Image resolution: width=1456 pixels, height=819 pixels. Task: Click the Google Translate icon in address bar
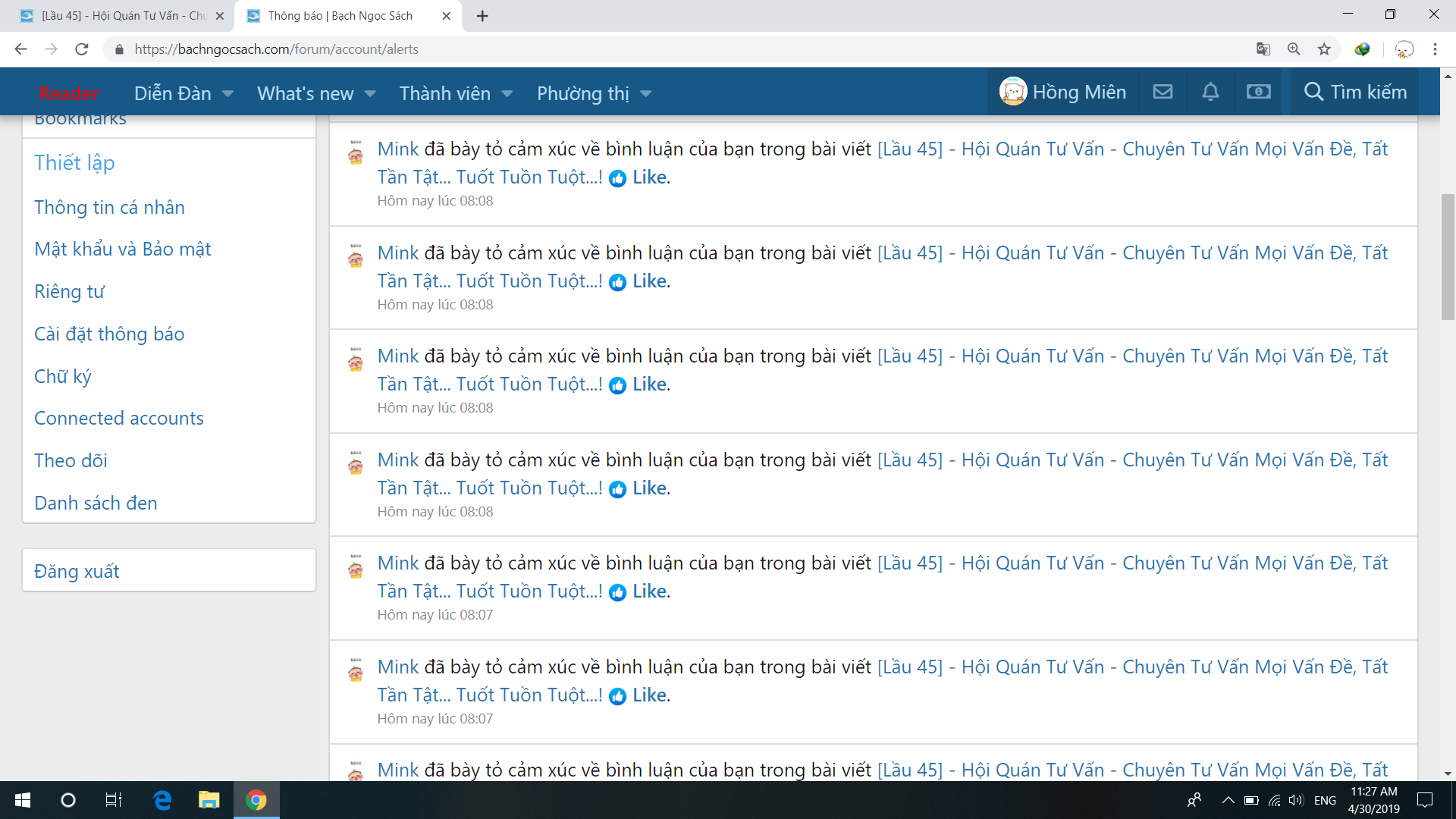[x=1263, y=49]
